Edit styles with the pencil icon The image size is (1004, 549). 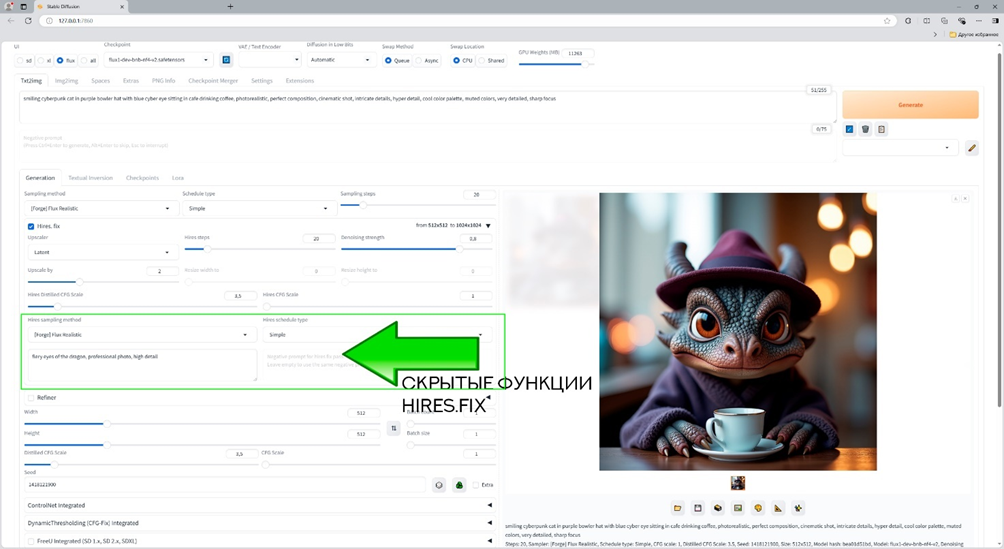tap(971, 148)
